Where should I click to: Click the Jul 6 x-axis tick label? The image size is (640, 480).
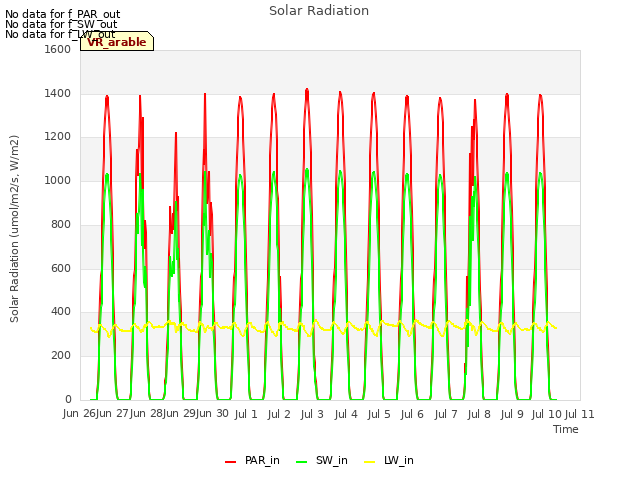[412, 414]
